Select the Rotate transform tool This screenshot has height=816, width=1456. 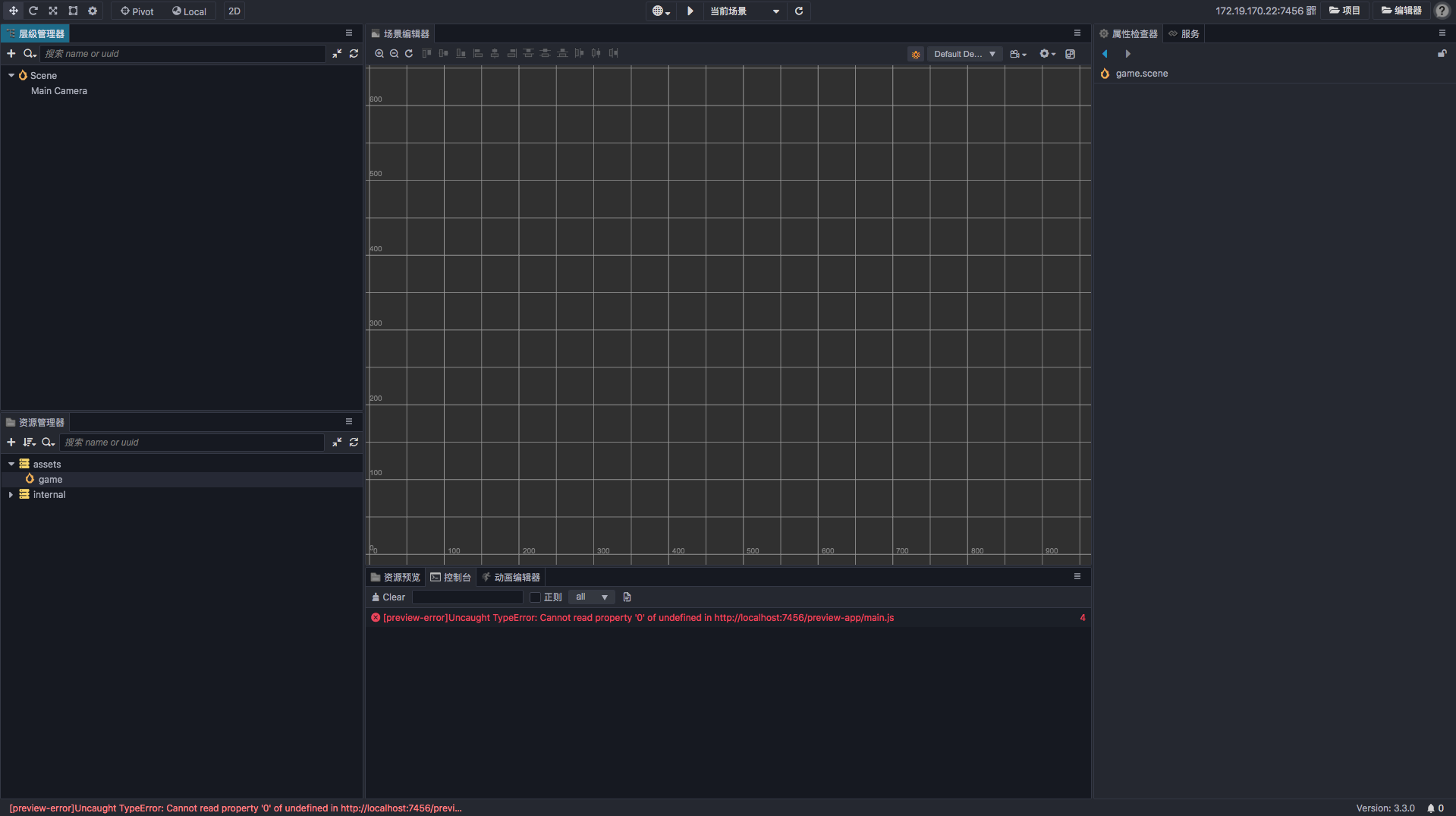(x=33, y=11)
